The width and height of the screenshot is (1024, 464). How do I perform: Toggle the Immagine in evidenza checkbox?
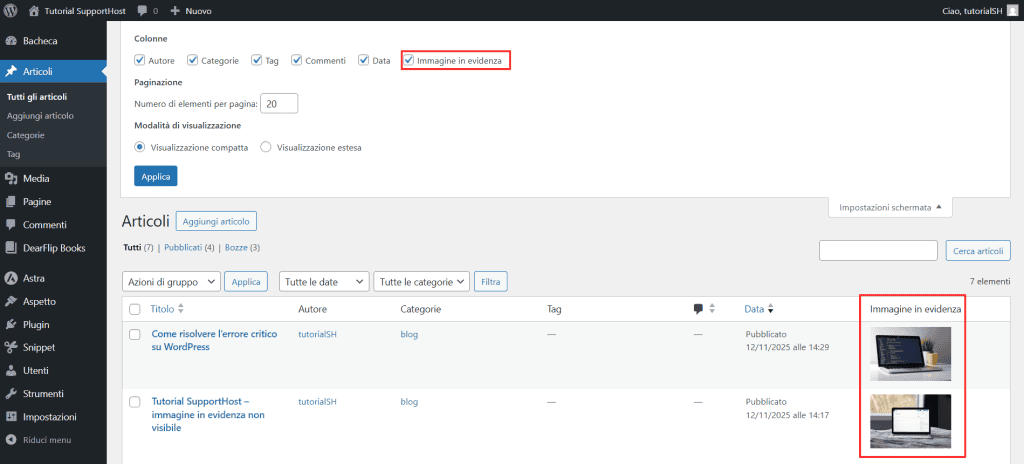(x=408, y=60)
